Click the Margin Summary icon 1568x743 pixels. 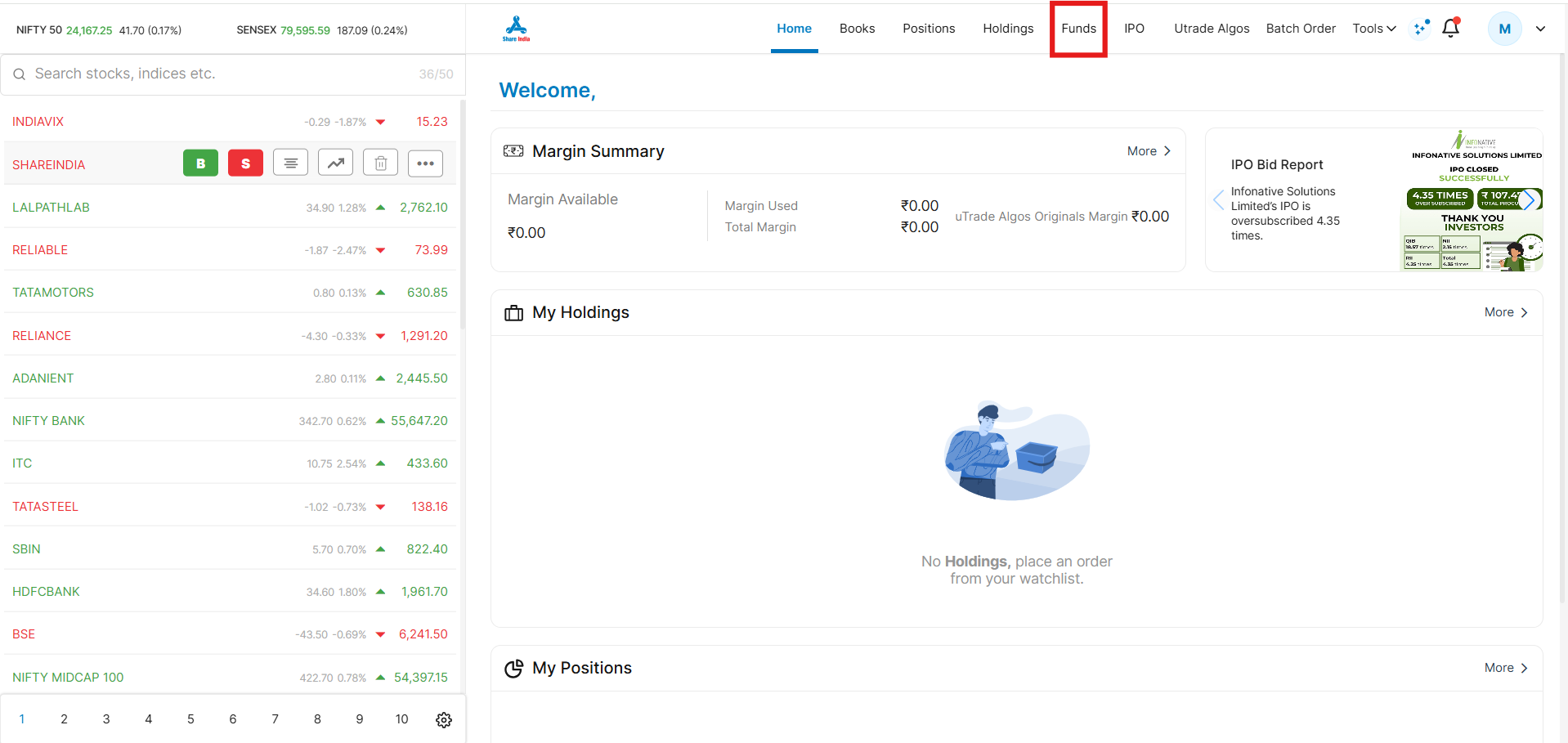(513, 151)
